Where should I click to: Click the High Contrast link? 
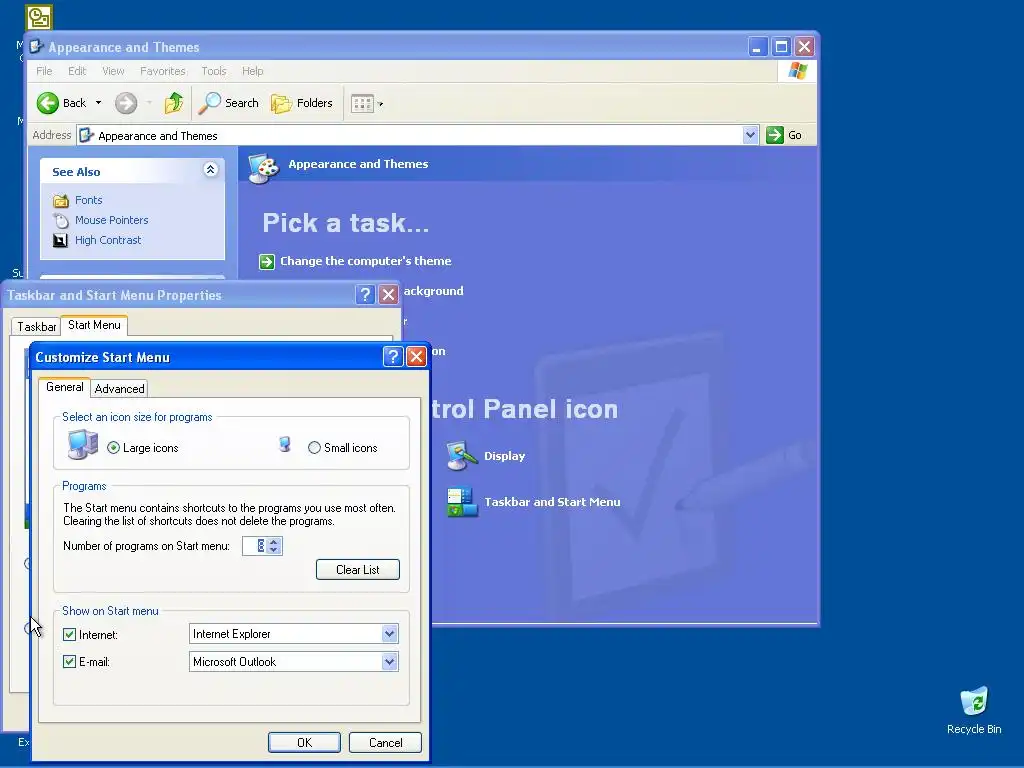[108, 240]
